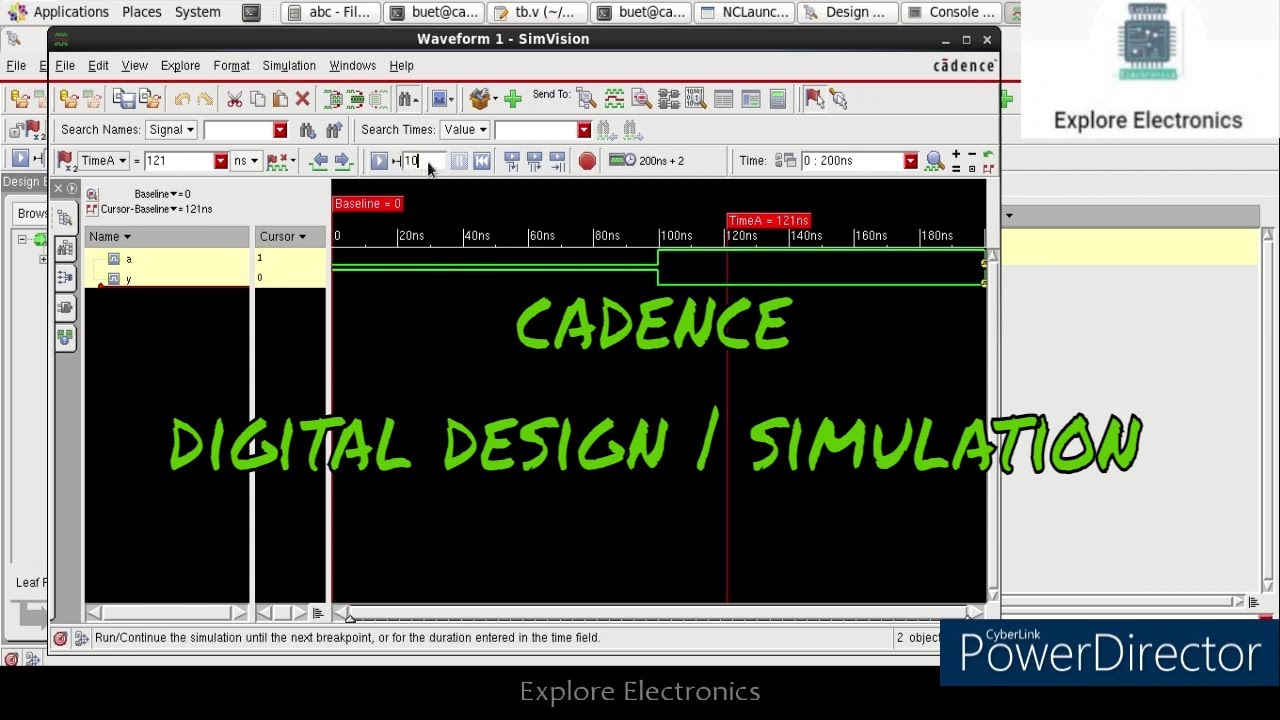Expand the Cursor column header dropdown
Image resolution: width=1280 pixels, height=720 pixels.
302,237
